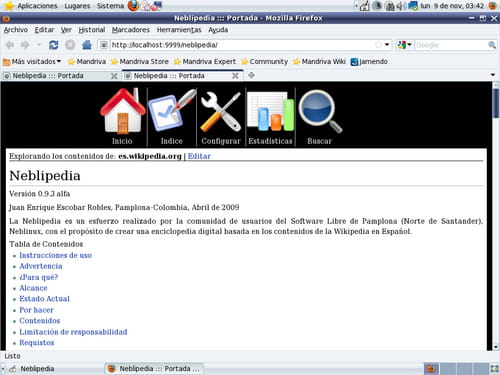
Task: Go to the Firefox home page icon
Action: pos(87,45)
